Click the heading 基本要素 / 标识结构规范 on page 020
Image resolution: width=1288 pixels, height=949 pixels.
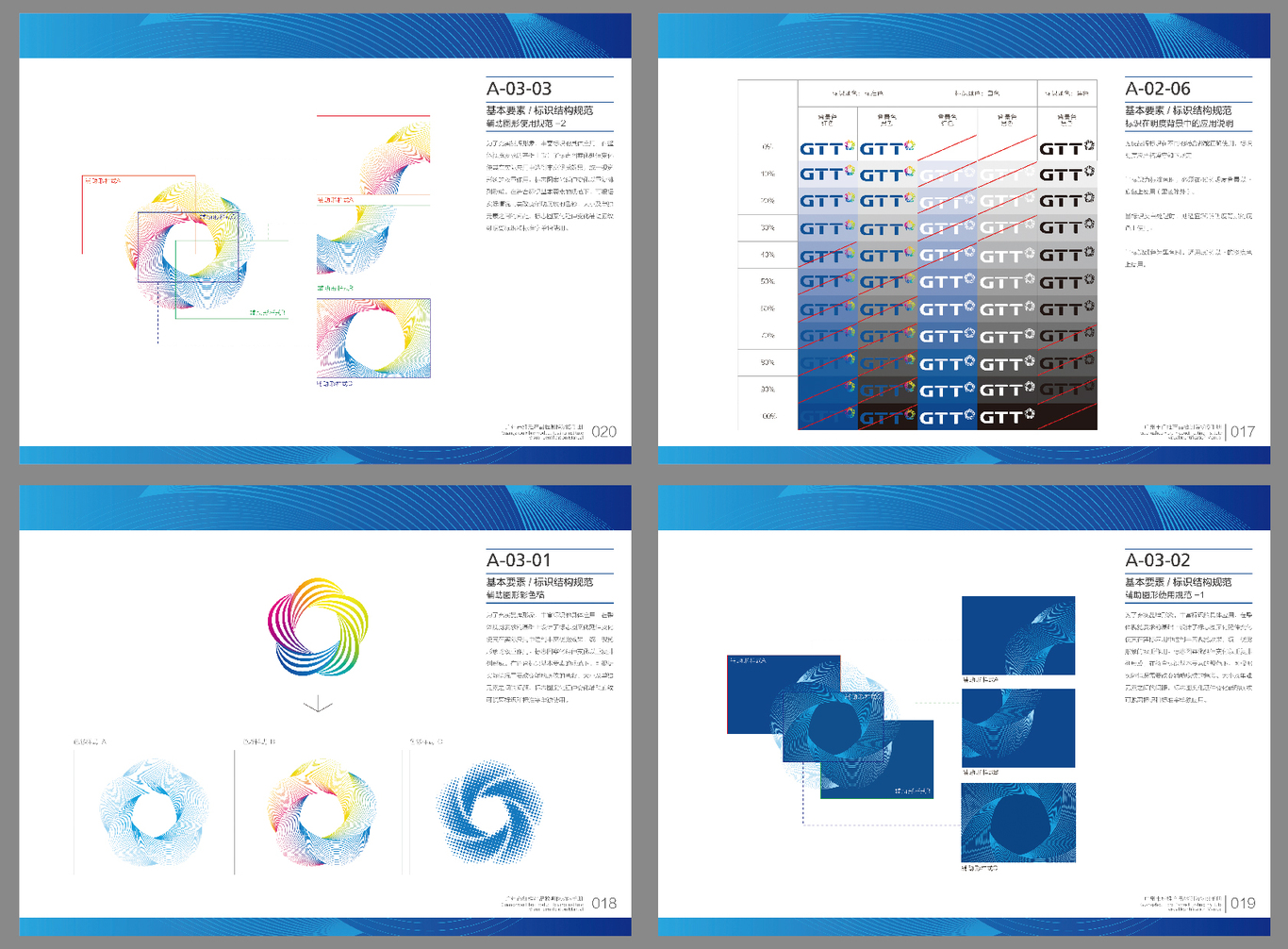point(539,110)
